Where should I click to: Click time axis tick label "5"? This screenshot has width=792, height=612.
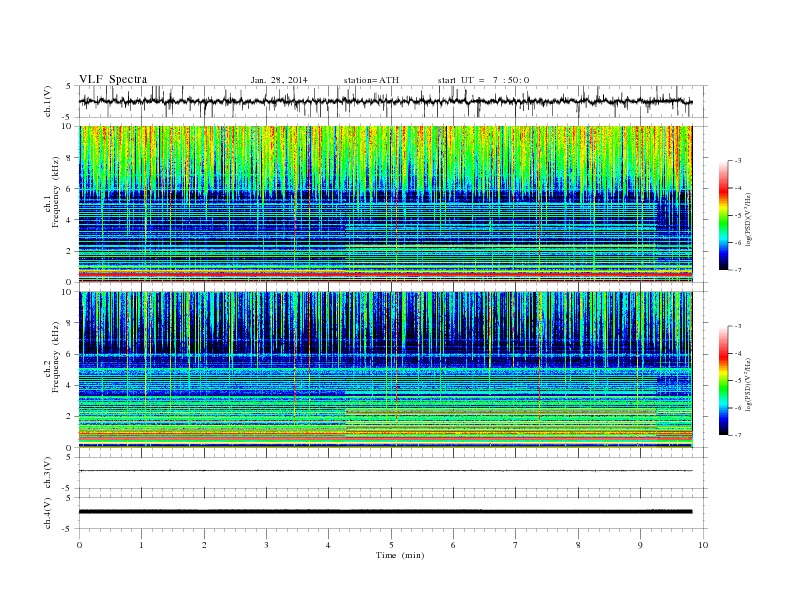tap(391, 545)
